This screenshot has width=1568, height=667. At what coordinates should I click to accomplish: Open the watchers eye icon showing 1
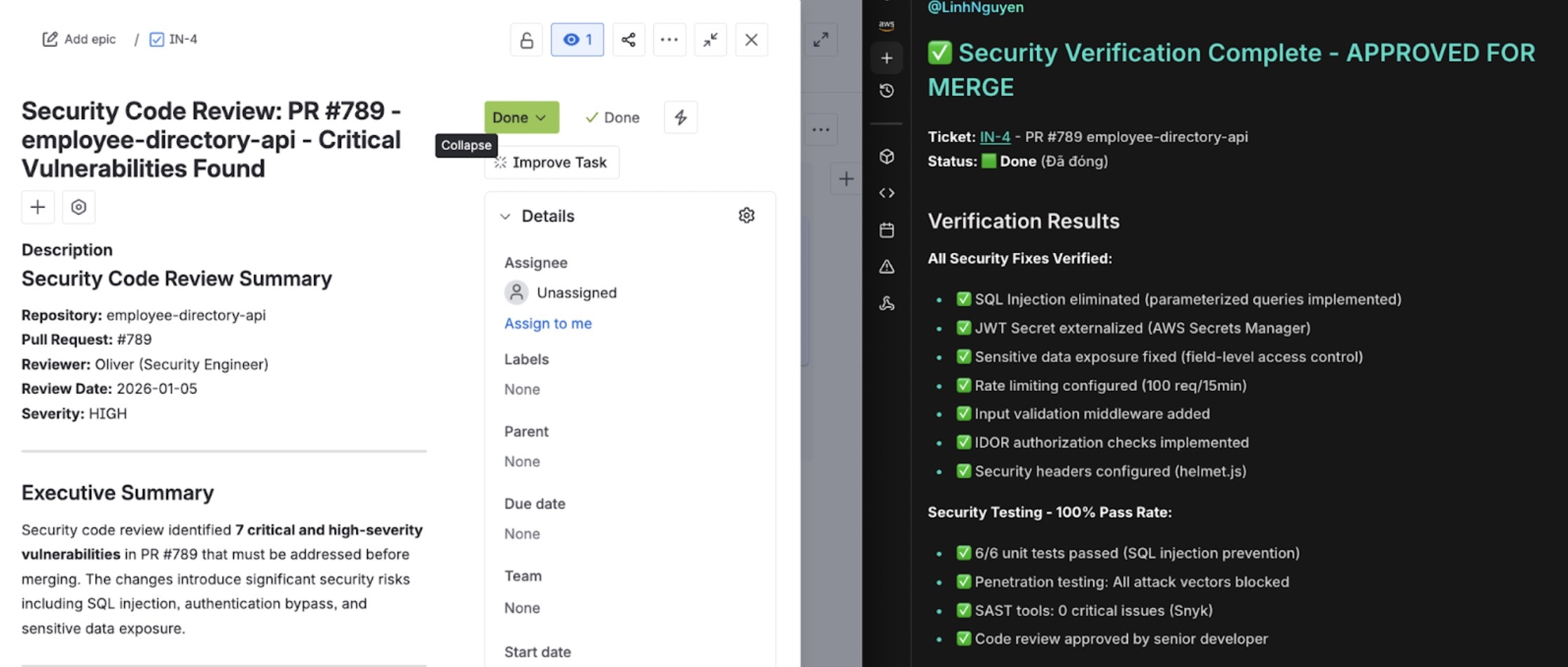577,39
